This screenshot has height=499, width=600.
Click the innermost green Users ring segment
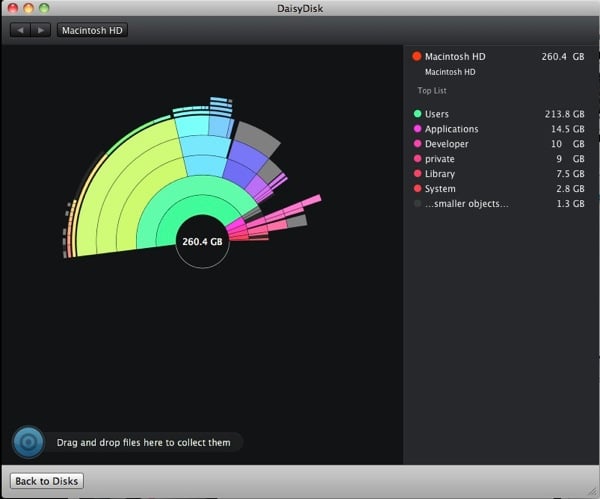coord(191,209)
